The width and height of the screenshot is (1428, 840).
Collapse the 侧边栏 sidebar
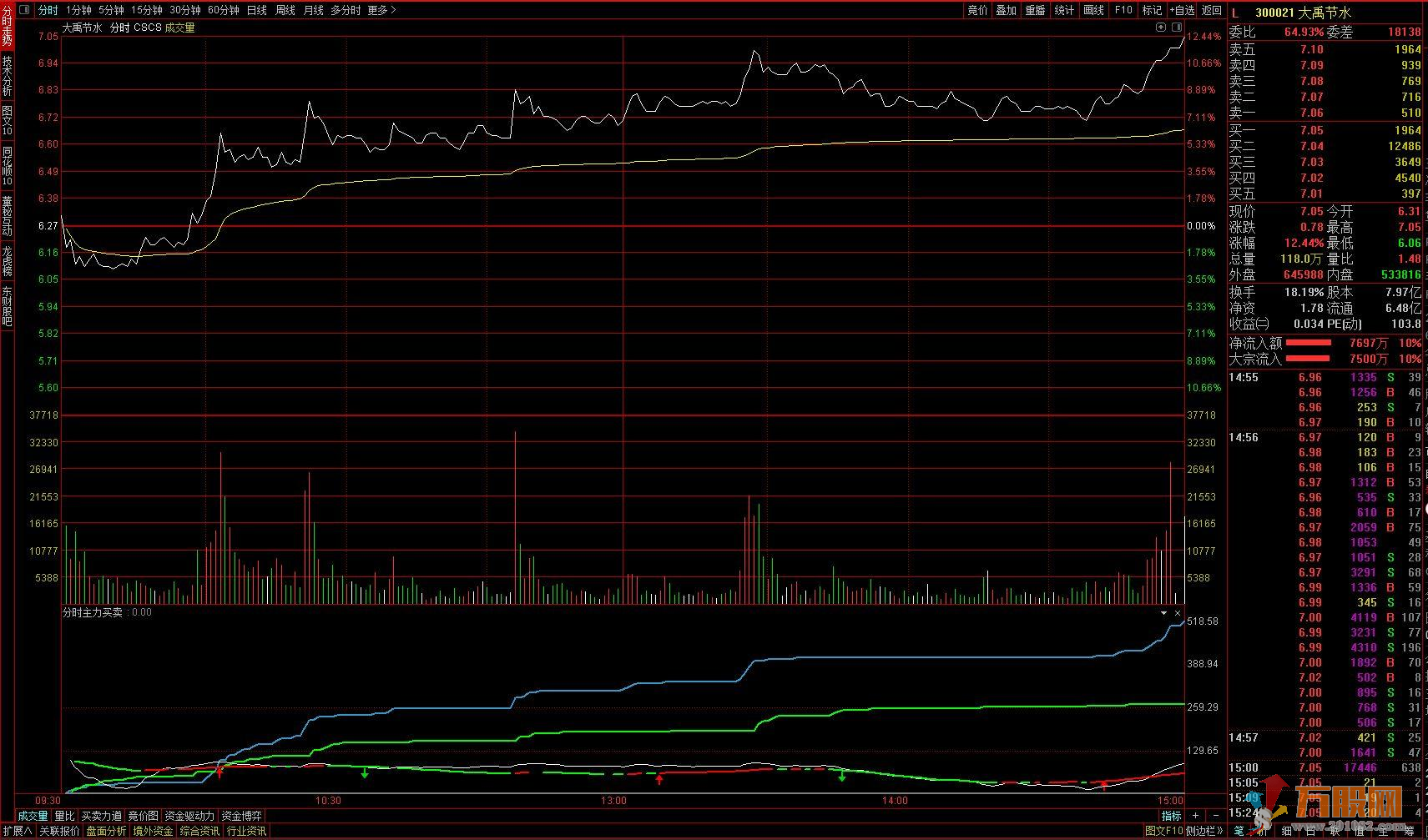coord(1204,831)
